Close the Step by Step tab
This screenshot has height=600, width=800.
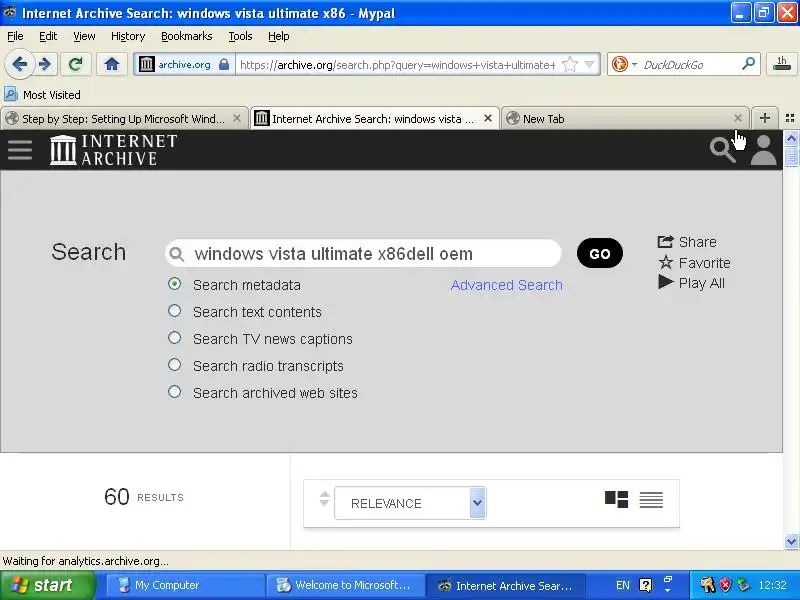[237, 118]
